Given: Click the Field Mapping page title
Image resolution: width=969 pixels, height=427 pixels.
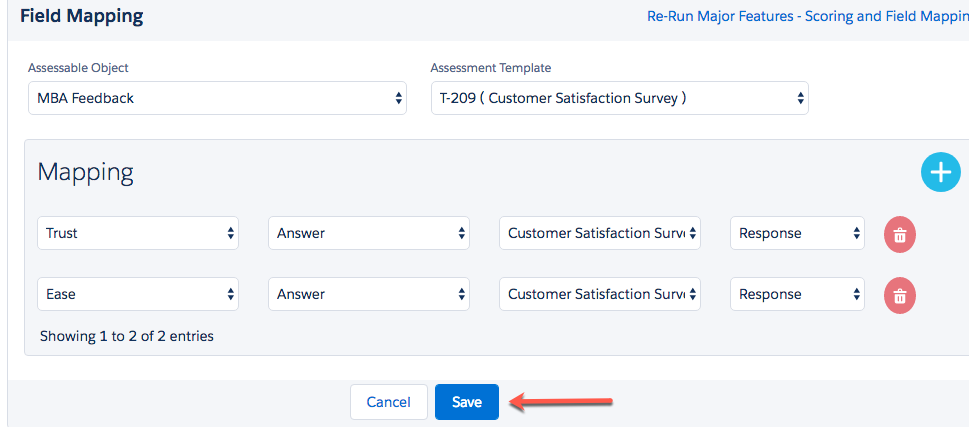Looking at the screenshot, I should coord(82,16).
